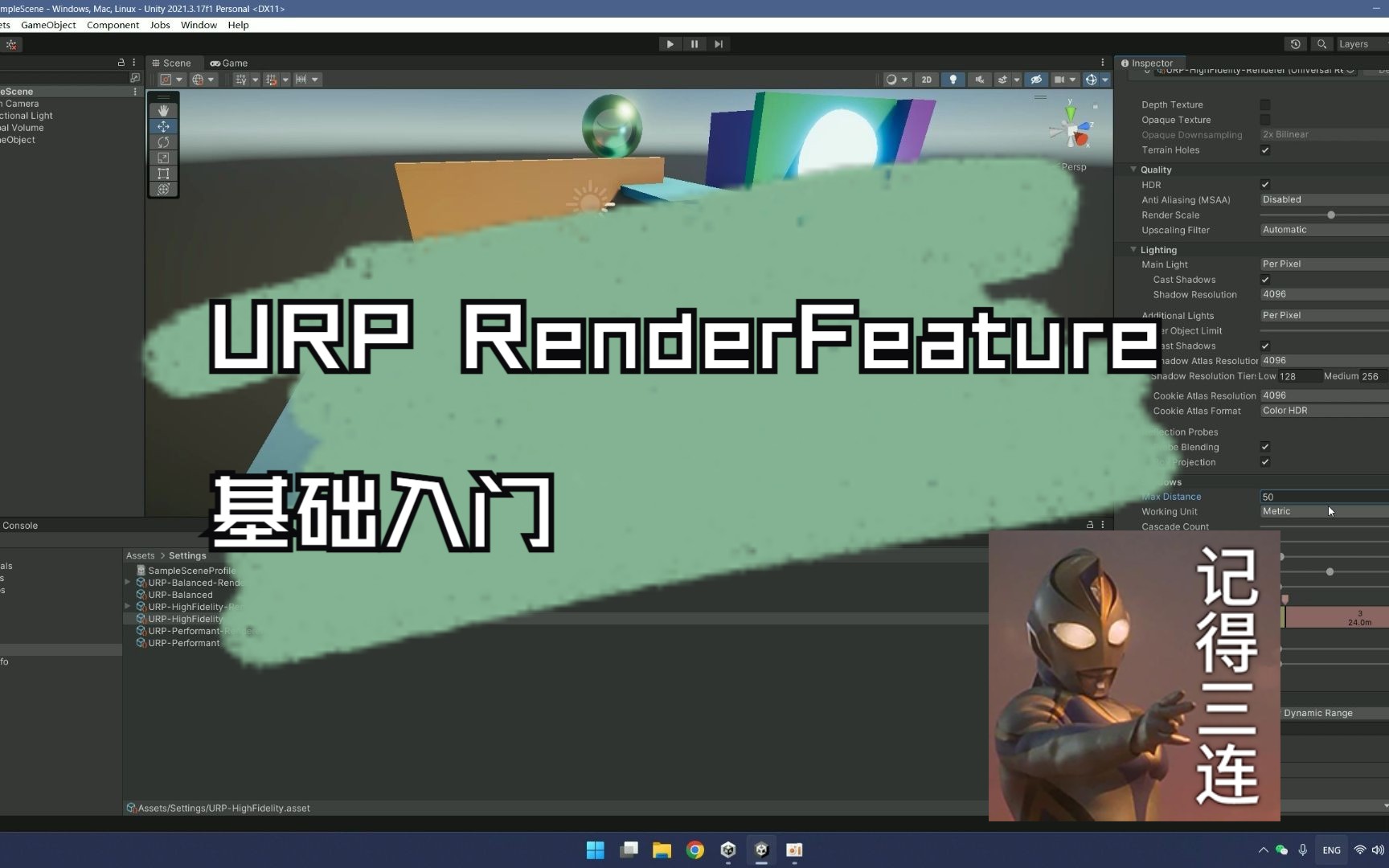1389x868 pixels.
Task: Open the Jobs menu
Action: [160, 25]
